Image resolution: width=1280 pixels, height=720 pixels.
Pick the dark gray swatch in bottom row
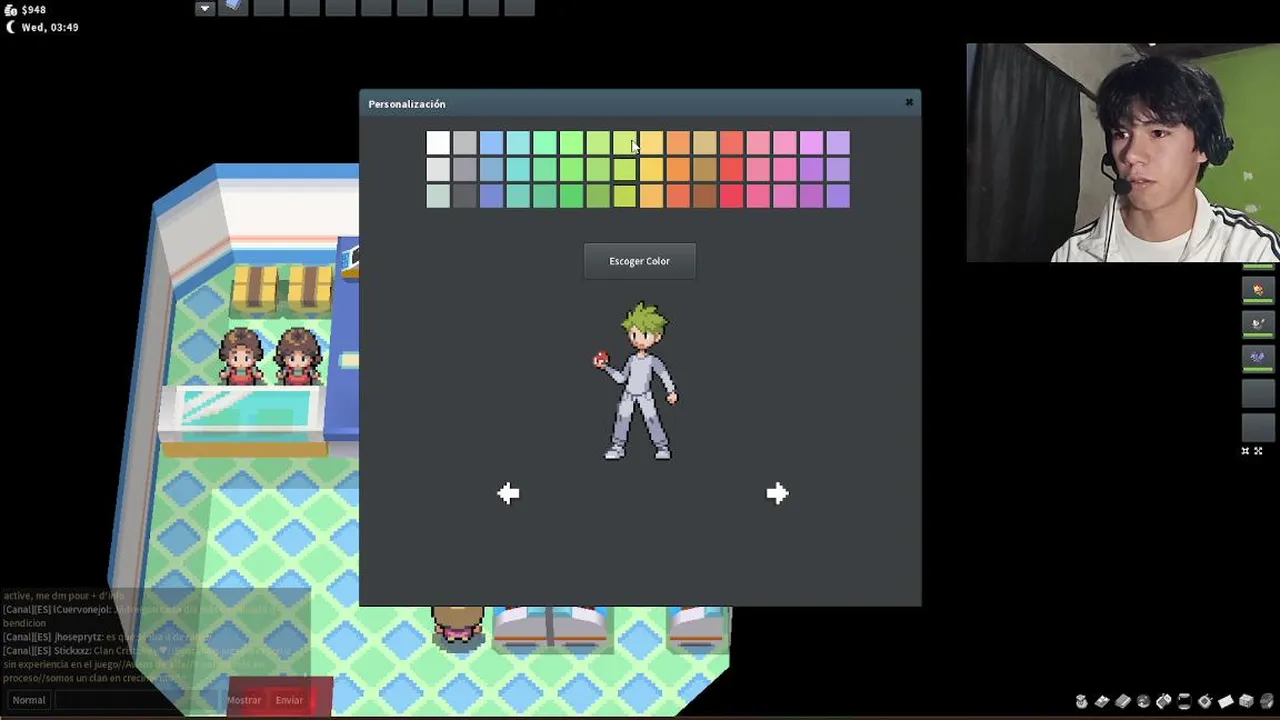[464, 196]
